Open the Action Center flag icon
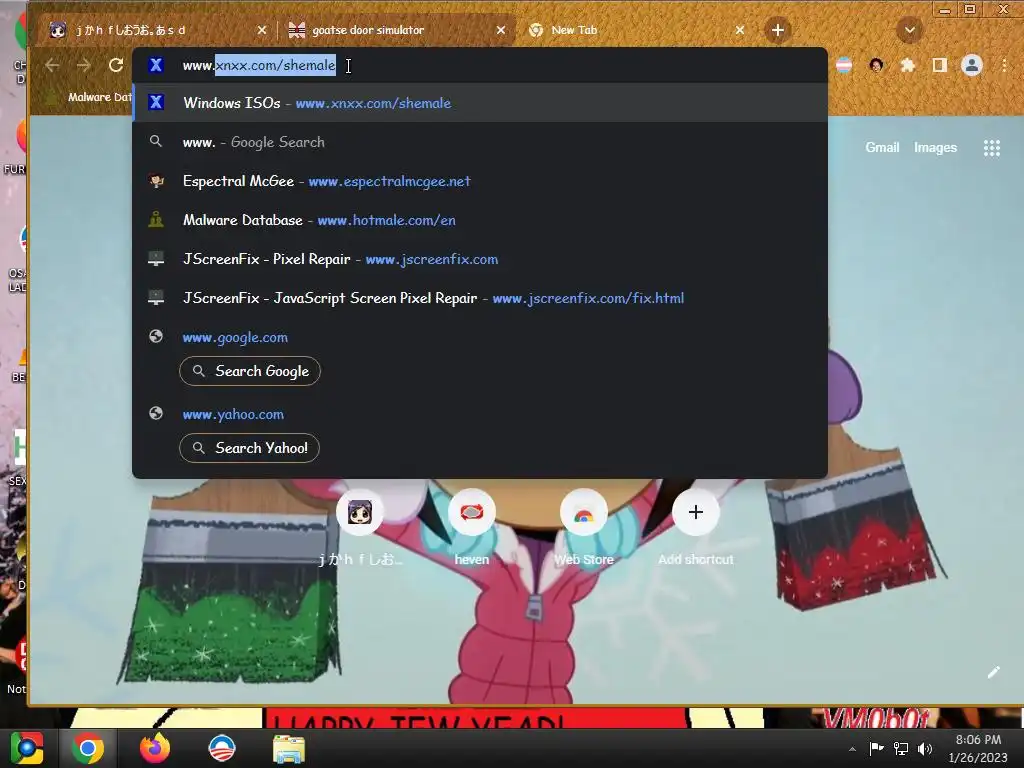This screenshot has height=768, width=1024. point(876,749)
